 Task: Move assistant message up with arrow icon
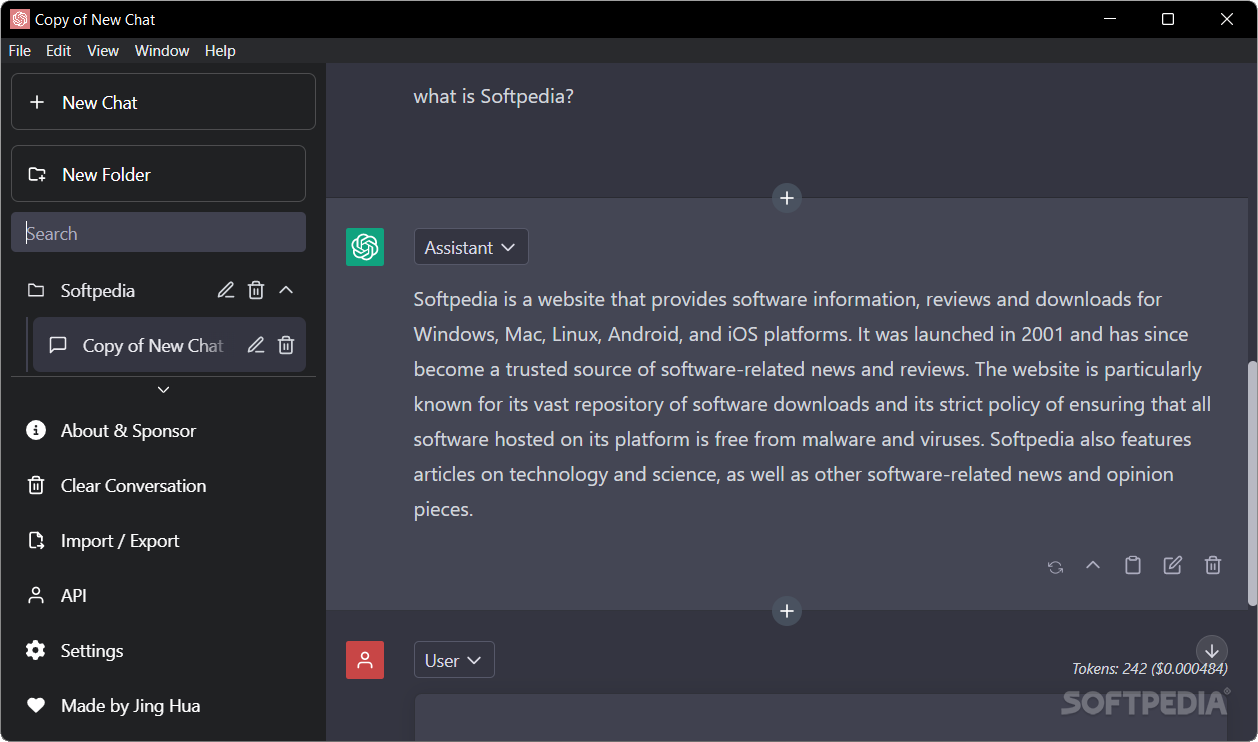[x=1093, y=565]
